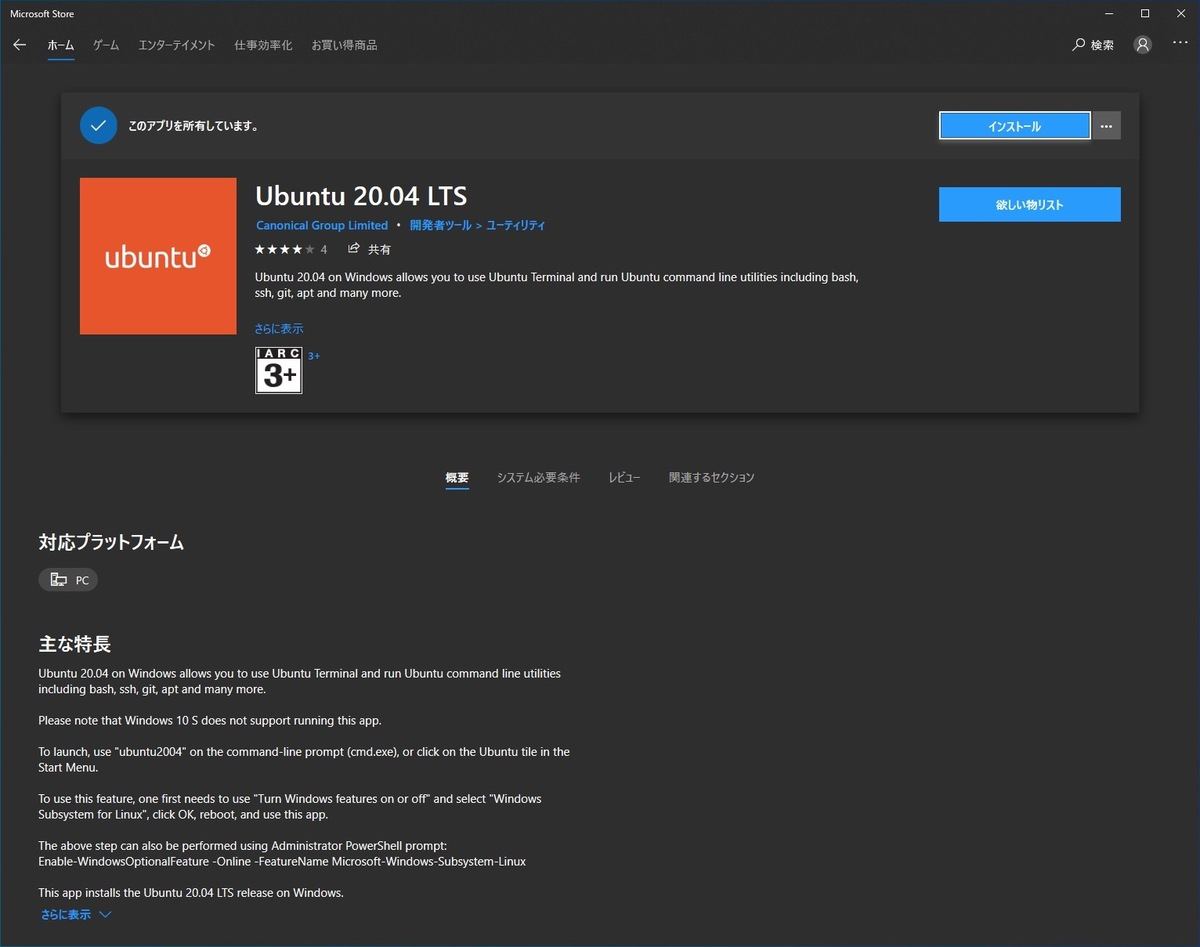Minimize the Microsoft Store window
The height and width of the screenshot is (947, 1200).
pyautogui.click(x=1110, y=13)
